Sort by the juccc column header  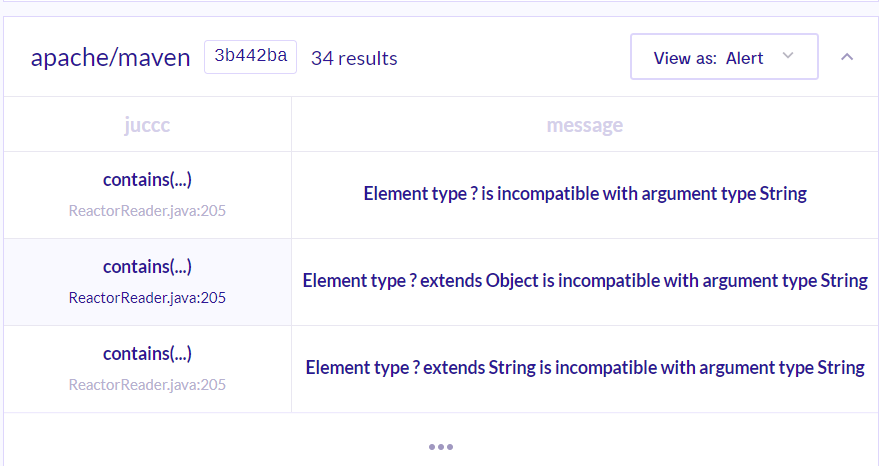coord(147,124)
